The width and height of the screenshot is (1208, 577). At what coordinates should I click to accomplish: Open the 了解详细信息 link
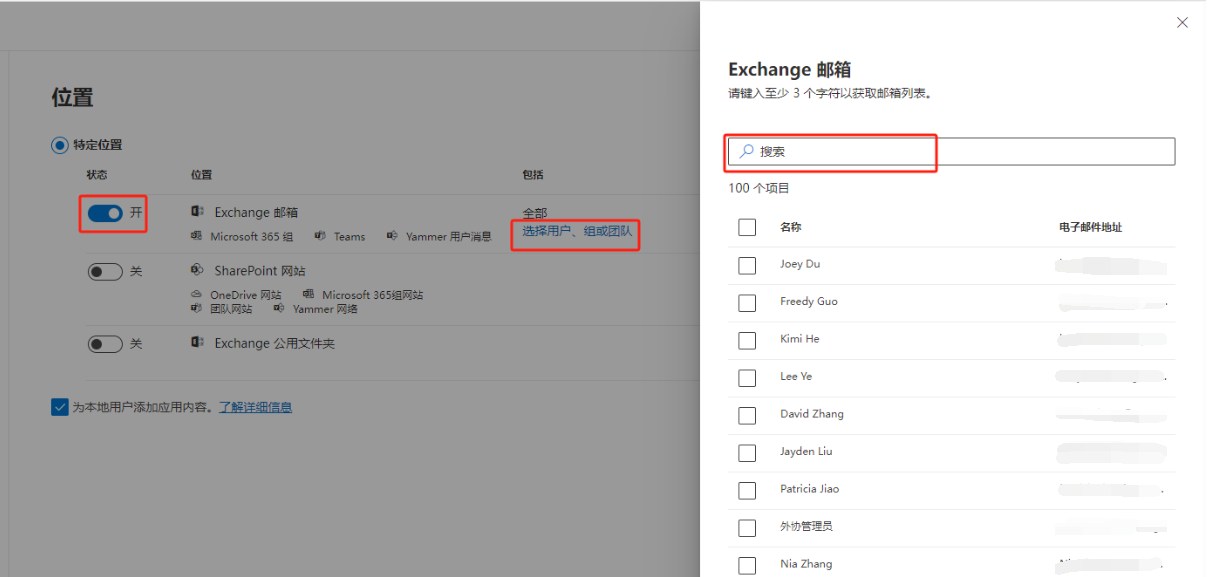point(255,407)
